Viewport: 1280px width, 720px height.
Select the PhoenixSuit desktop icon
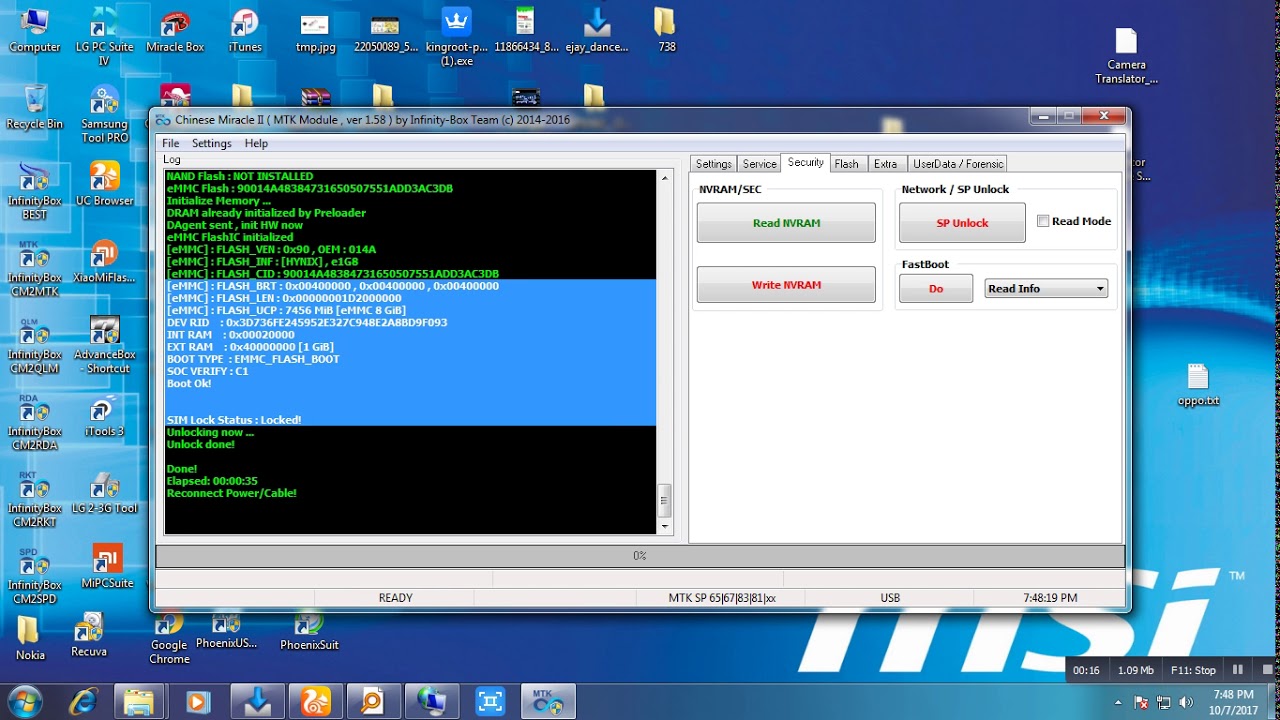pyautogui.click(x=309, y=631)
